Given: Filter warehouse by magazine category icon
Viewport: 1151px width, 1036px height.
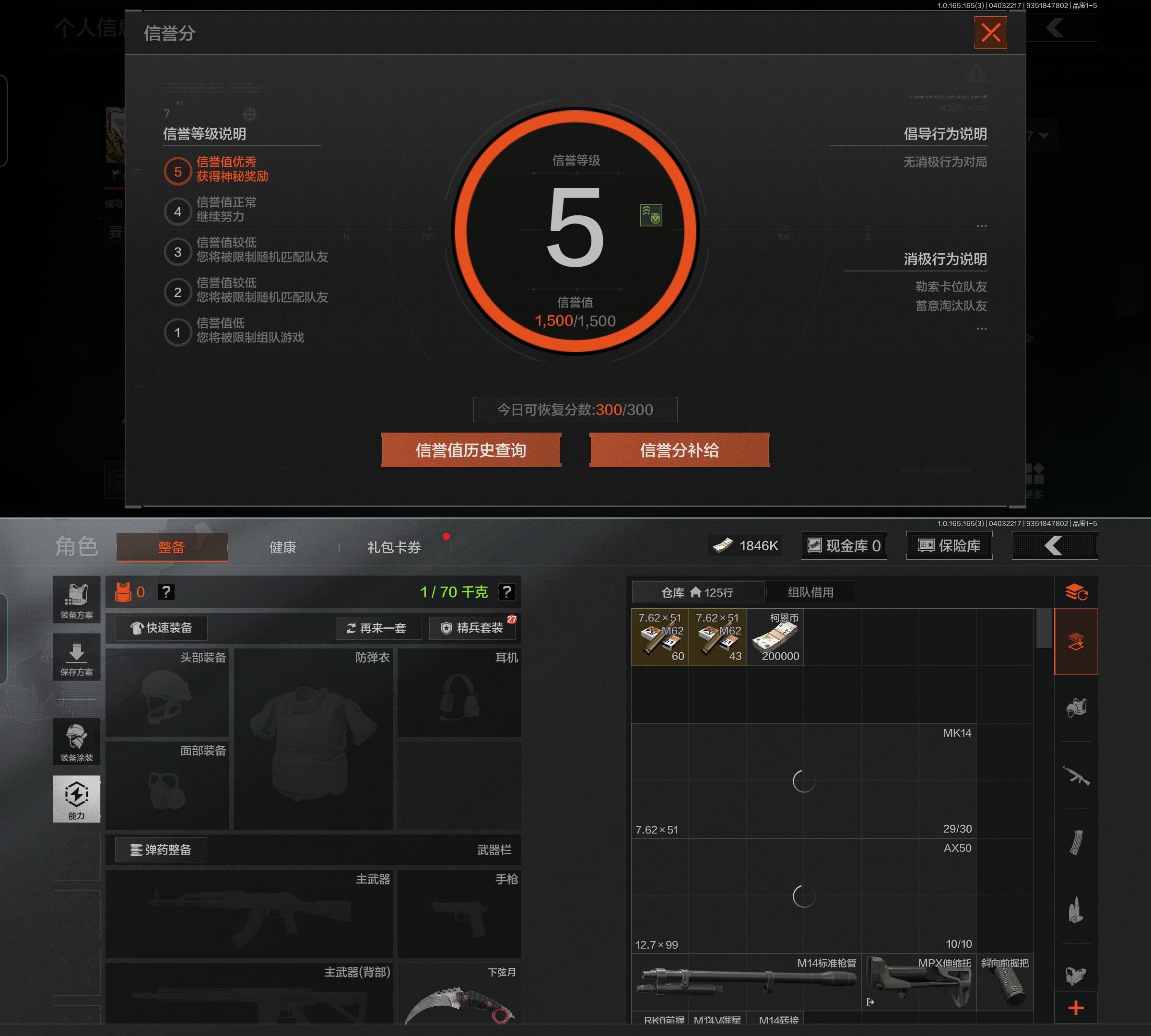Looking at the screenshot, I should (x=1076, y=842).
